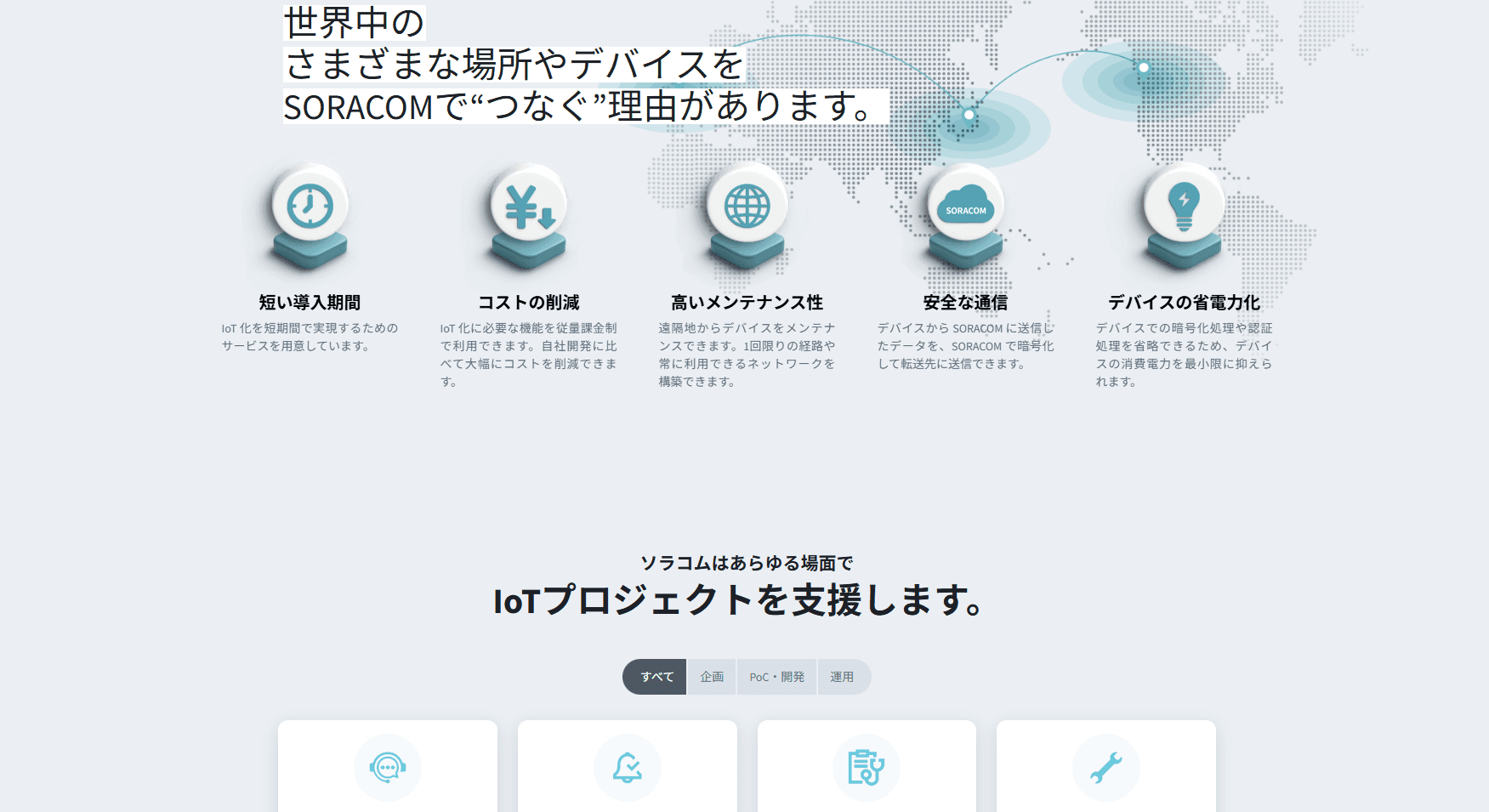This screenshot has width=1489, height=812.
Task: Click the 高いメンテナンス性 heading
Action: pos(747,303)
